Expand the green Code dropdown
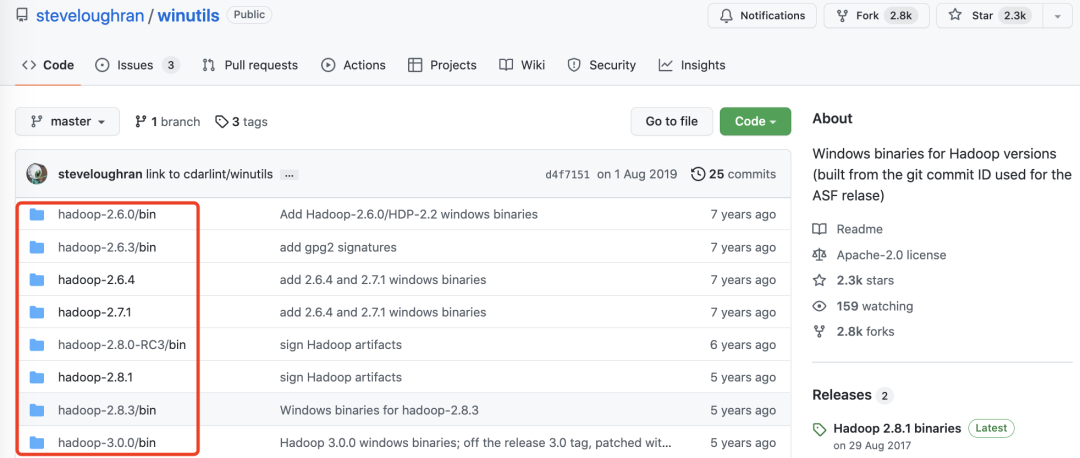 pos(755,122)
